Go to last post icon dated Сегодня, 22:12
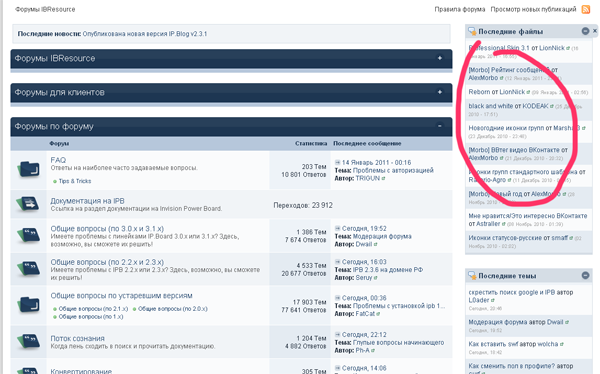600x374 pixels. click(337, 335)
